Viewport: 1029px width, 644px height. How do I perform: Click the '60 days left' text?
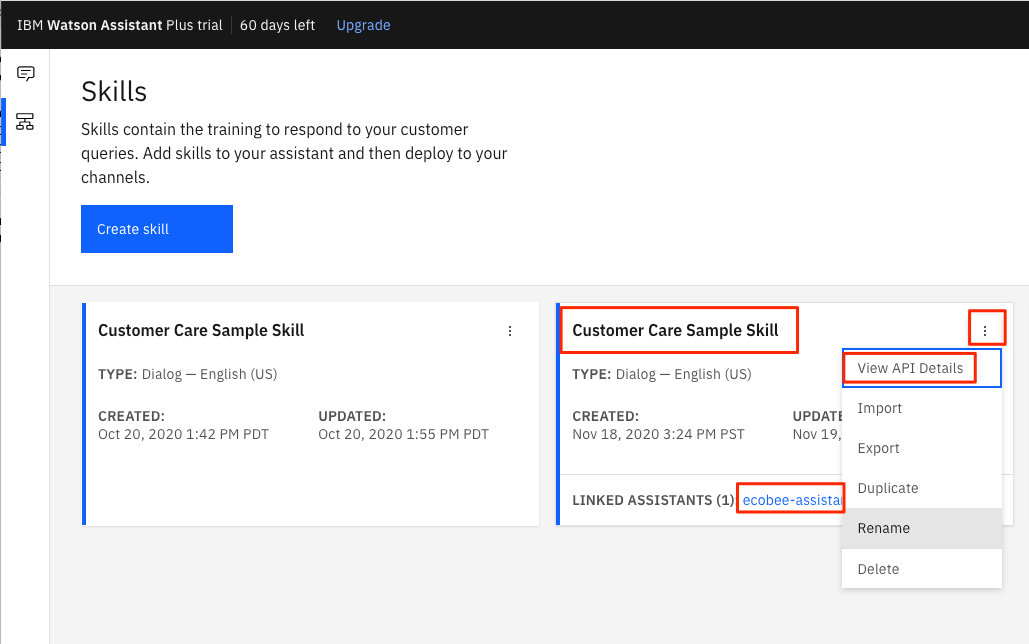[277, 25]
